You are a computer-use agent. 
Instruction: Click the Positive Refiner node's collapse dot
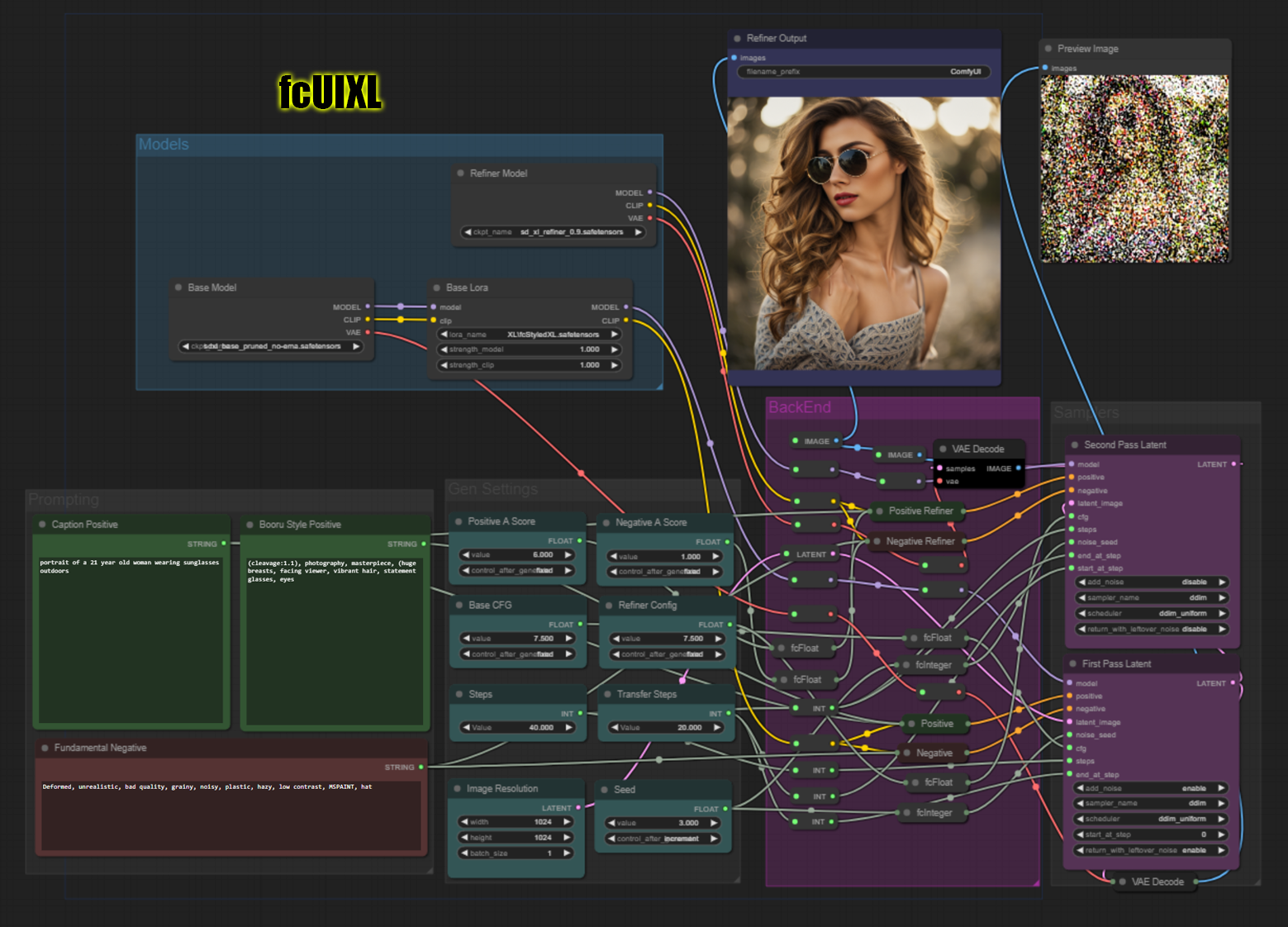880,511
